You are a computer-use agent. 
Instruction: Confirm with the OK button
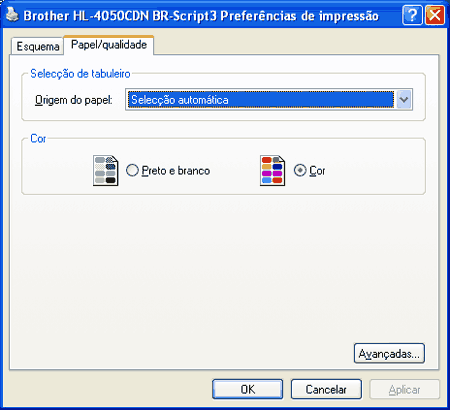pos(247,389)
